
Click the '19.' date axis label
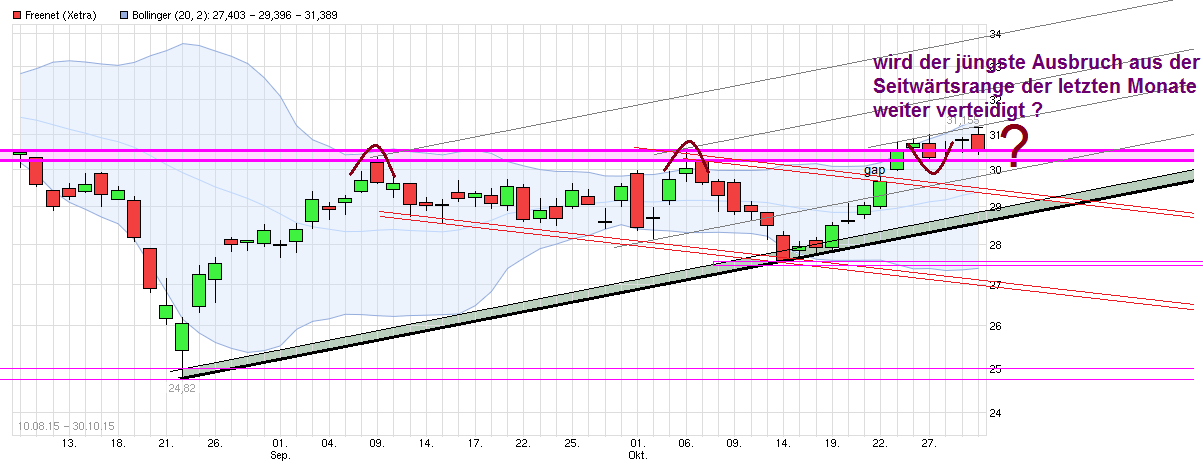[x=831, y=444]
